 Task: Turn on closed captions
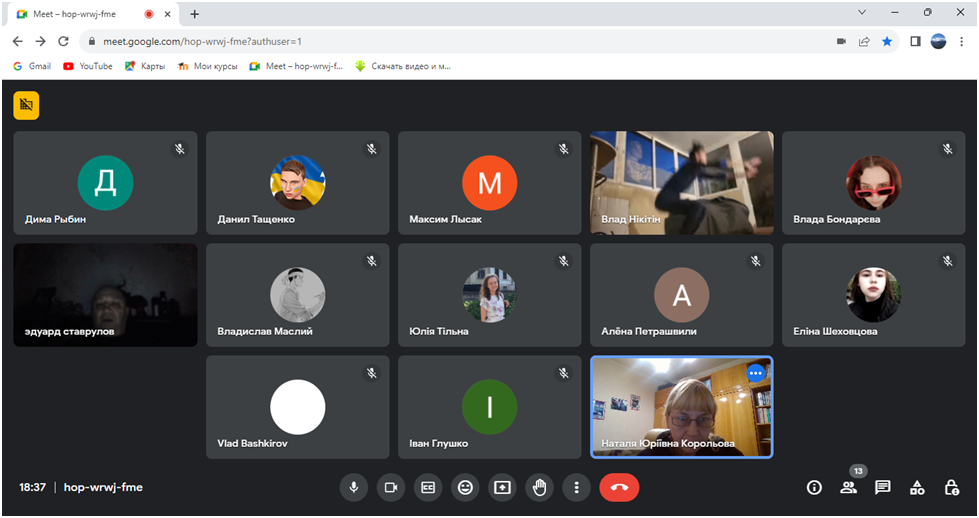point(428,487)
